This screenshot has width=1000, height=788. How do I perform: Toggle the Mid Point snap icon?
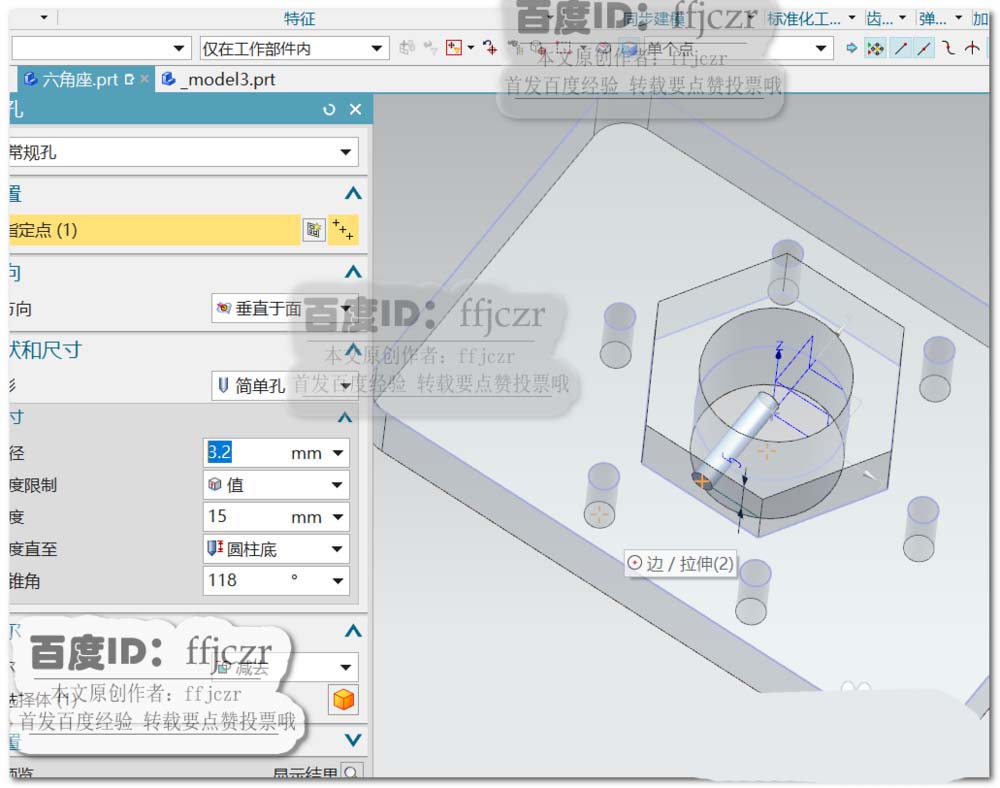pos(924,48)
